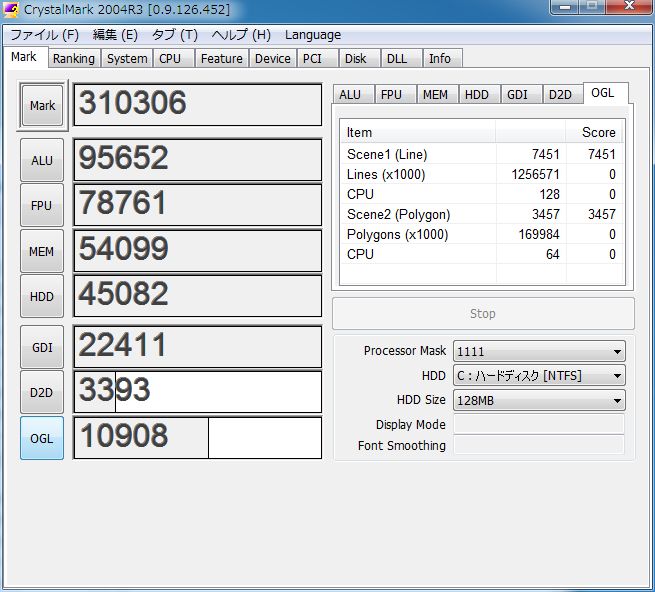Open the ファイル (F) menu
The width and height of the screenshot is (655, 592).
44,35
